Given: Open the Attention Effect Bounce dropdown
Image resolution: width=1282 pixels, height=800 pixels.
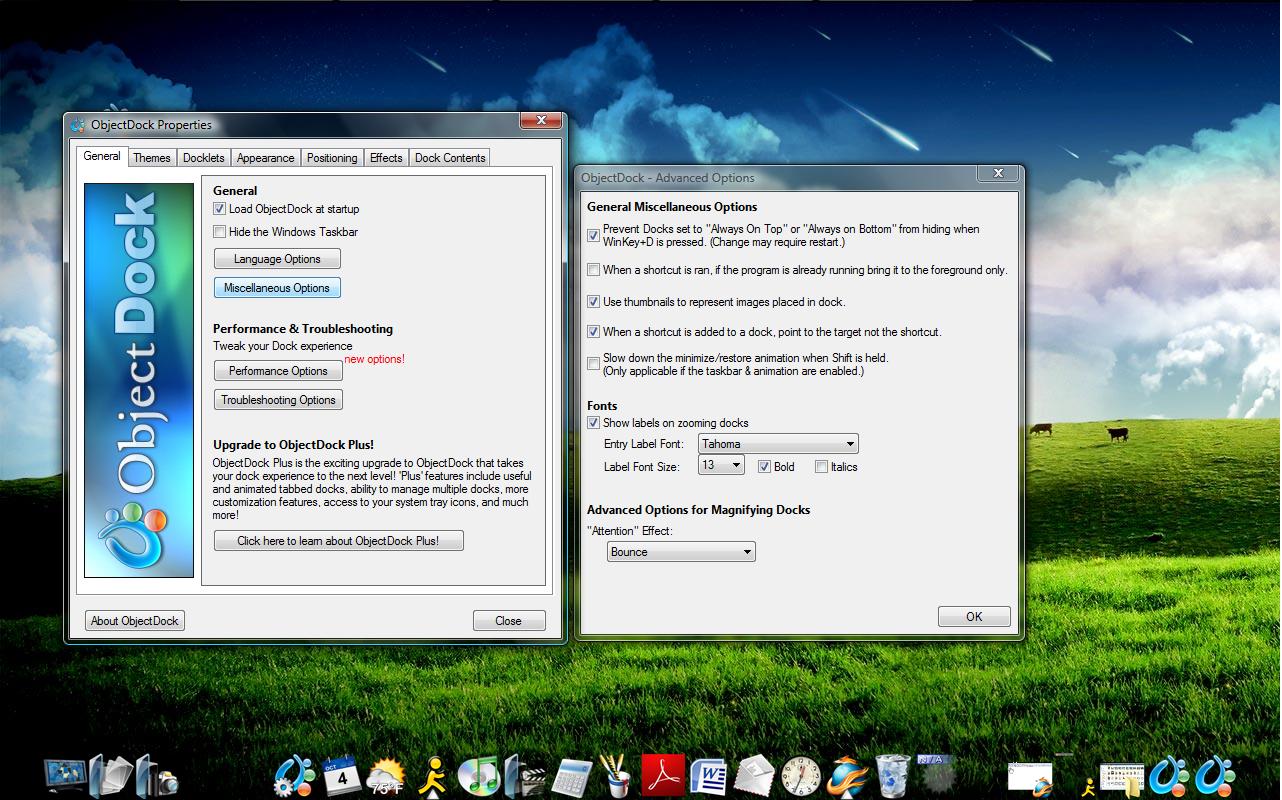Looking at the screenshot, I should click(682, 552).
